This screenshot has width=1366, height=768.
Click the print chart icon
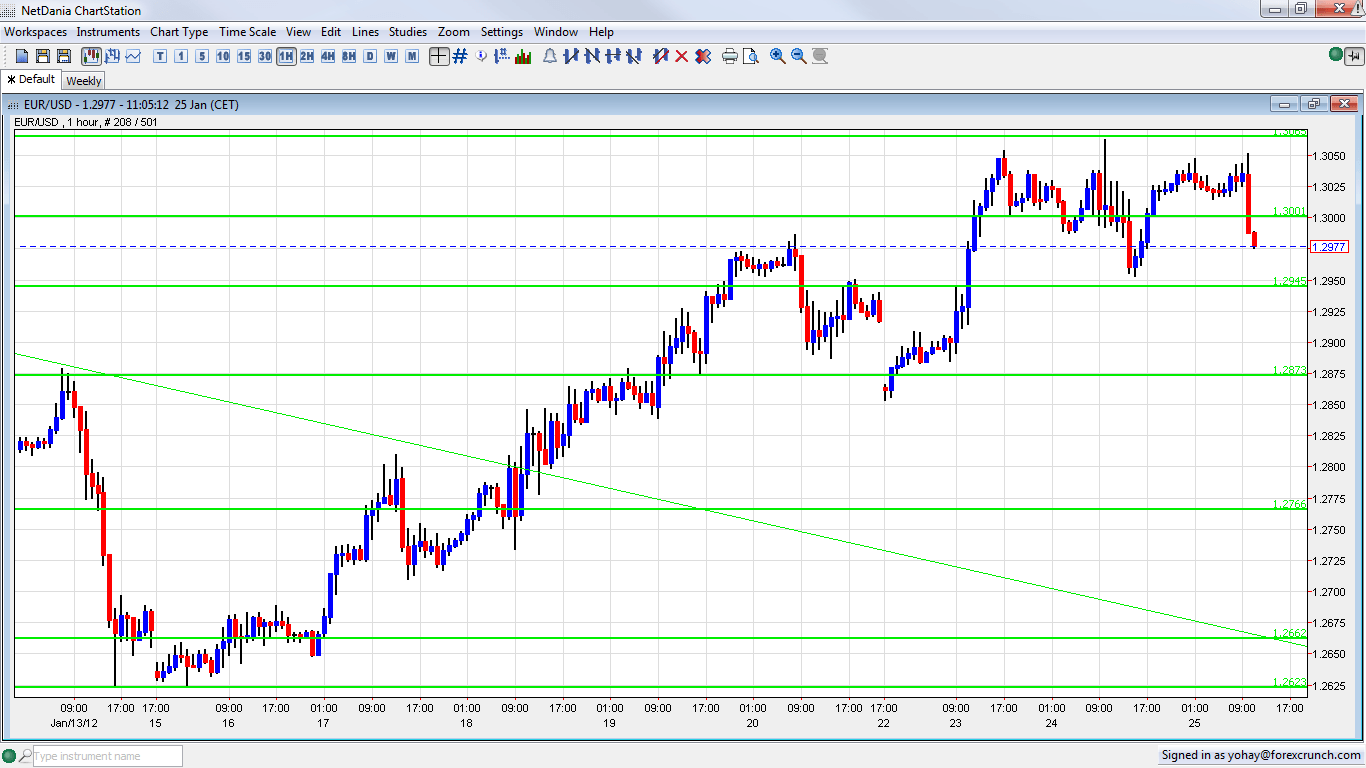click(730, 56)
